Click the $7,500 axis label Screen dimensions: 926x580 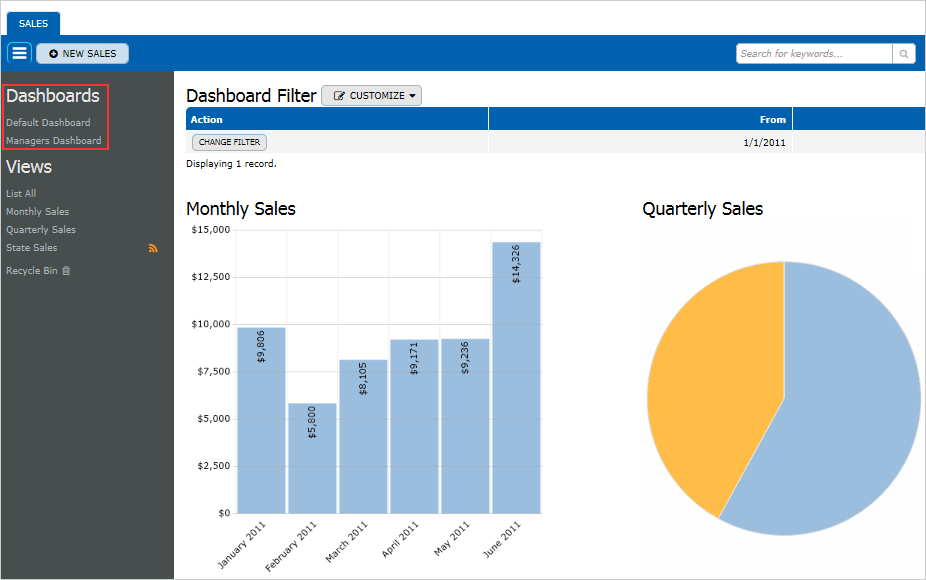(214, 372)
